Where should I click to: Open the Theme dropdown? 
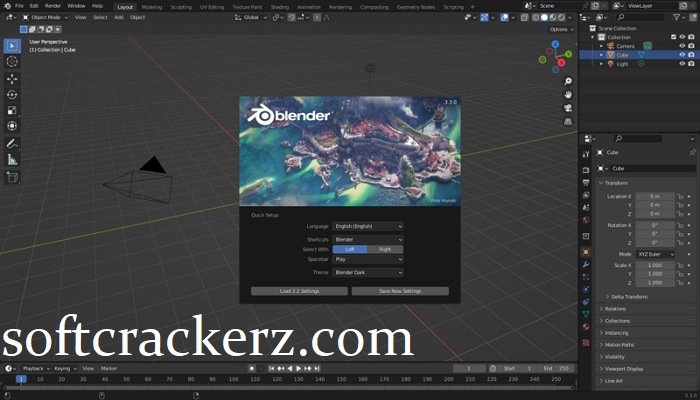tap(368, 272)
